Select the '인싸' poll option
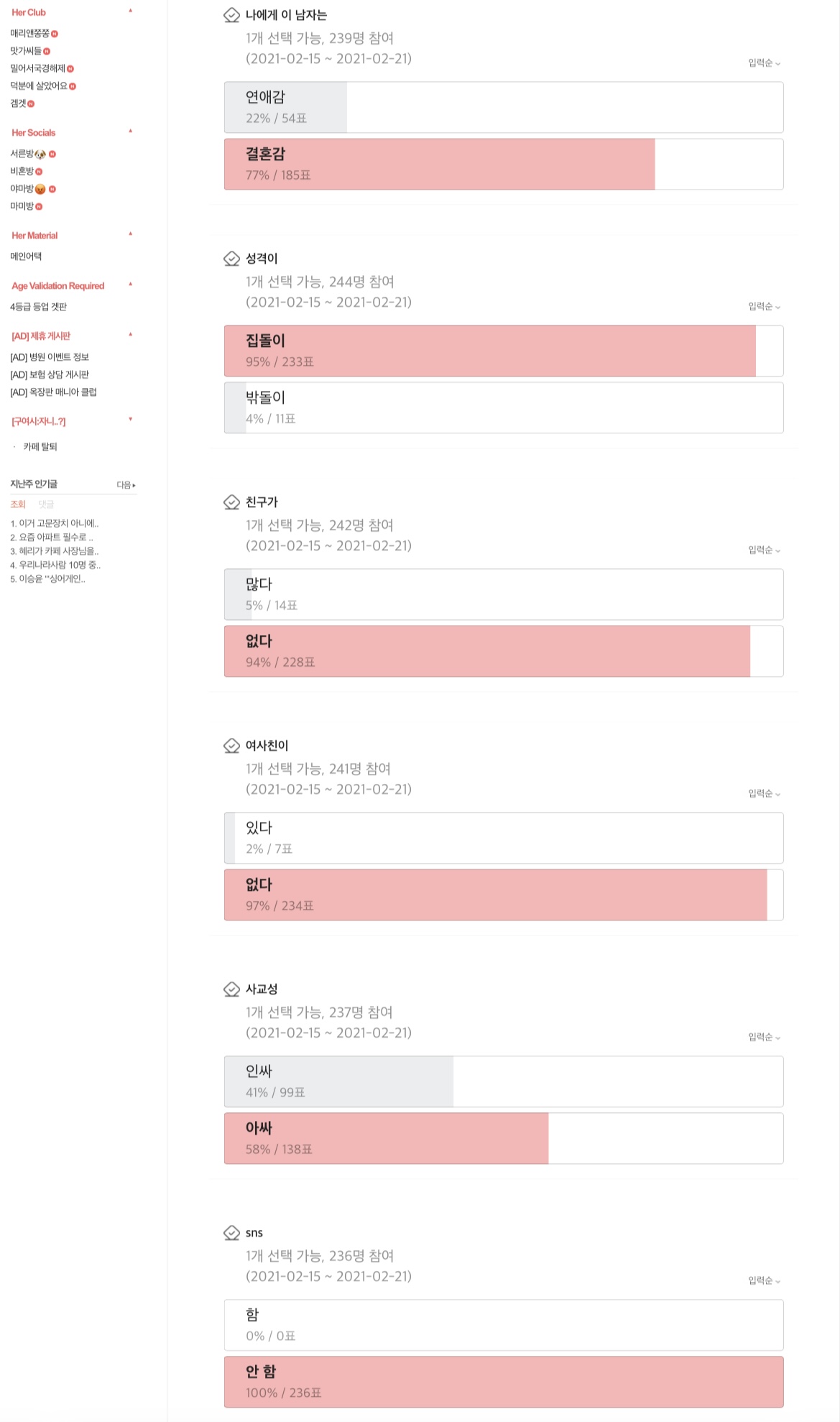840x1422 pixels. 503,1081
